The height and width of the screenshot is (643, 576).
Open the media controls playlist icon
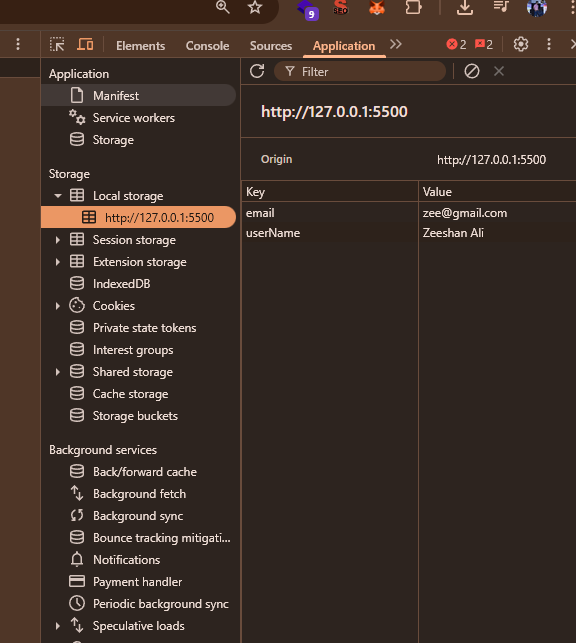point(501,7)
